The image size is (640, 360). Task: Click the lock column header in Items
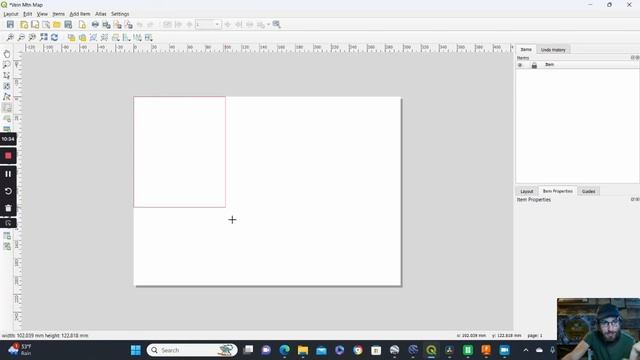(534, 65)
